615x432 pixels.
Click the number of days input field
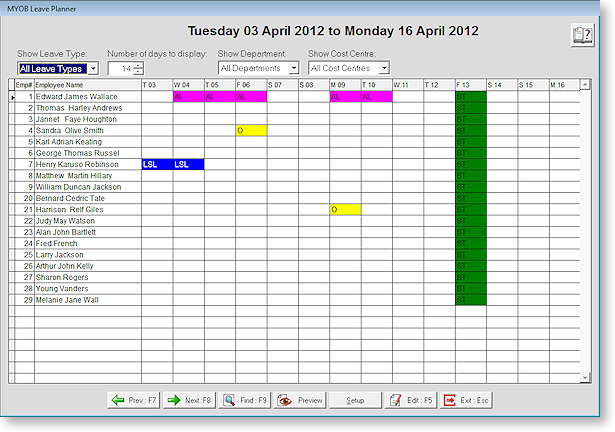121,69
